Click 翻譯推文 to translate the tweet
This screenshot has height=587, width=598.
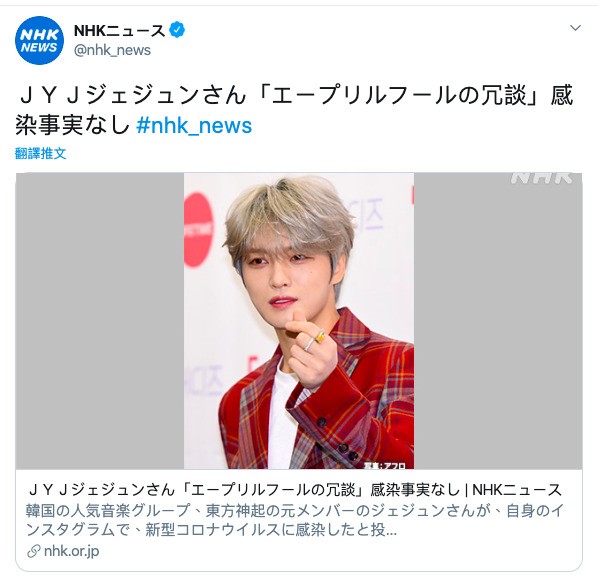pyautogui.click(x=40, y=153)
